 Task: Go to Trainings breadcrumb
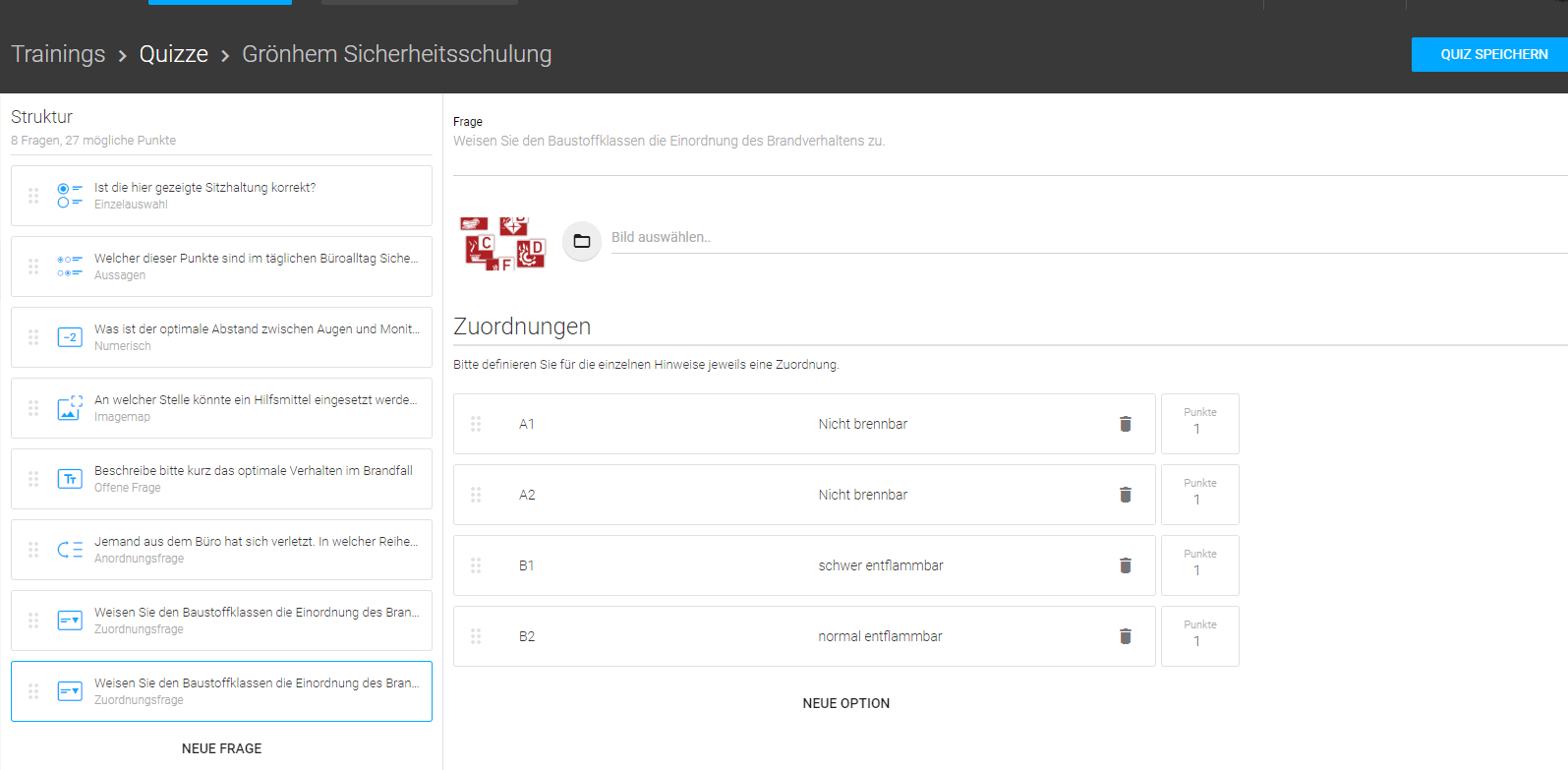58,54
